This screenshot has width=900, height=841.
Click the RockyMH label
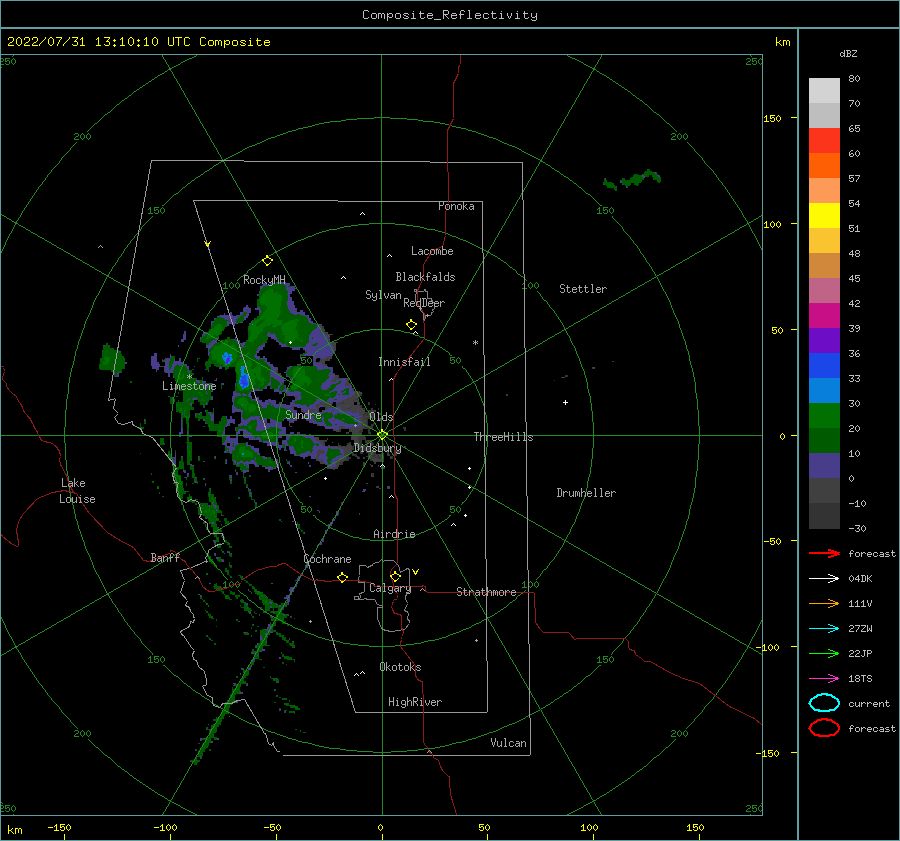coord(264,280)
